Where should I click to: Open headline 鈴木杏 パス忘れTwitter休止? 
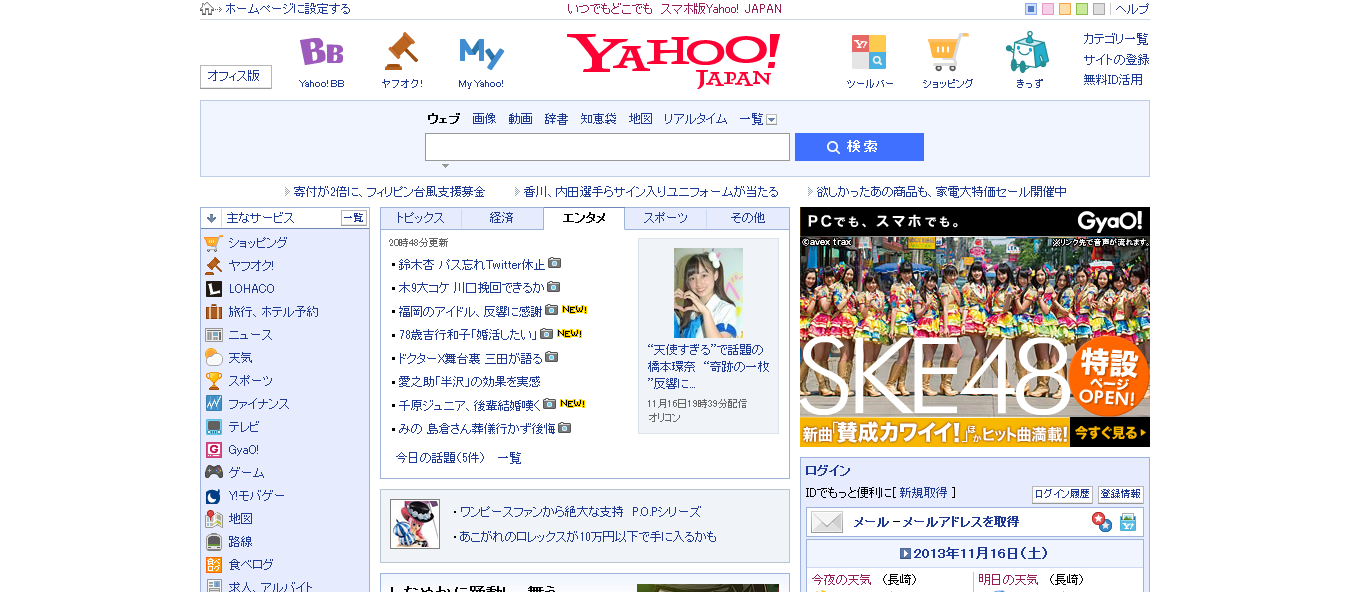coord(472,265)
